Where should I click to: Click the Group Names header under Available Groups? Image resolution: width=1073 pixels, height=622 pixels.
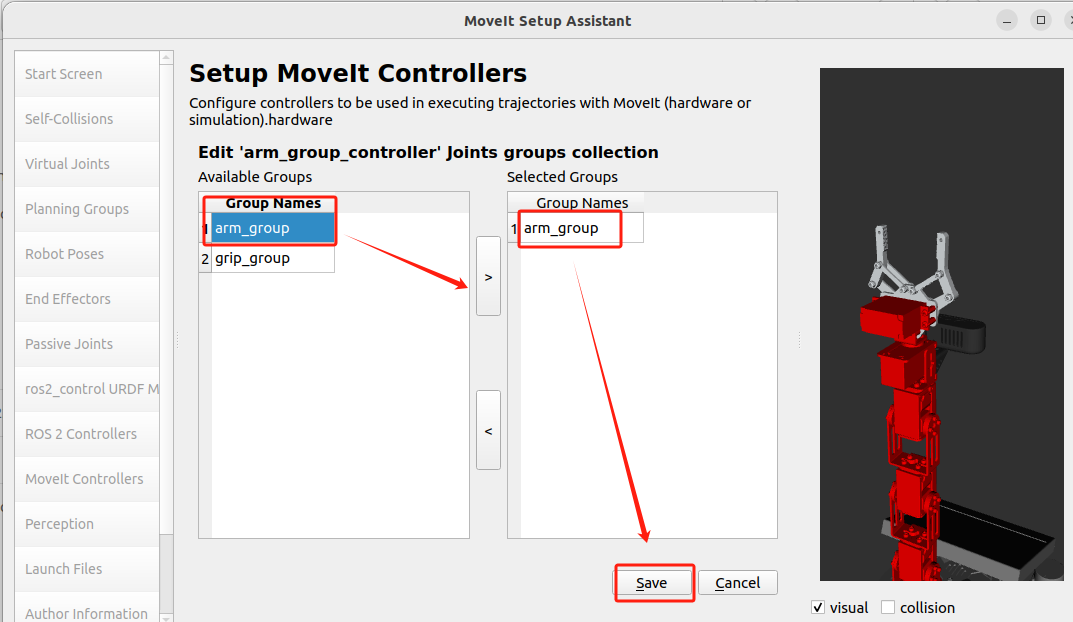click(273, 203)
